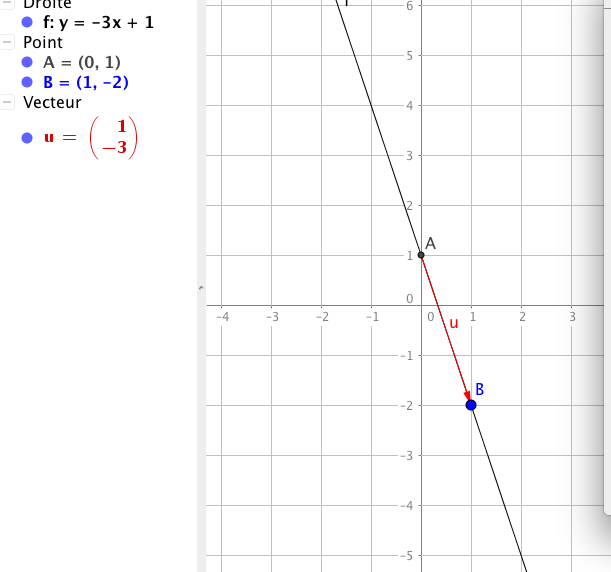Select the B = (1, −2) entry

coord(86,82)
